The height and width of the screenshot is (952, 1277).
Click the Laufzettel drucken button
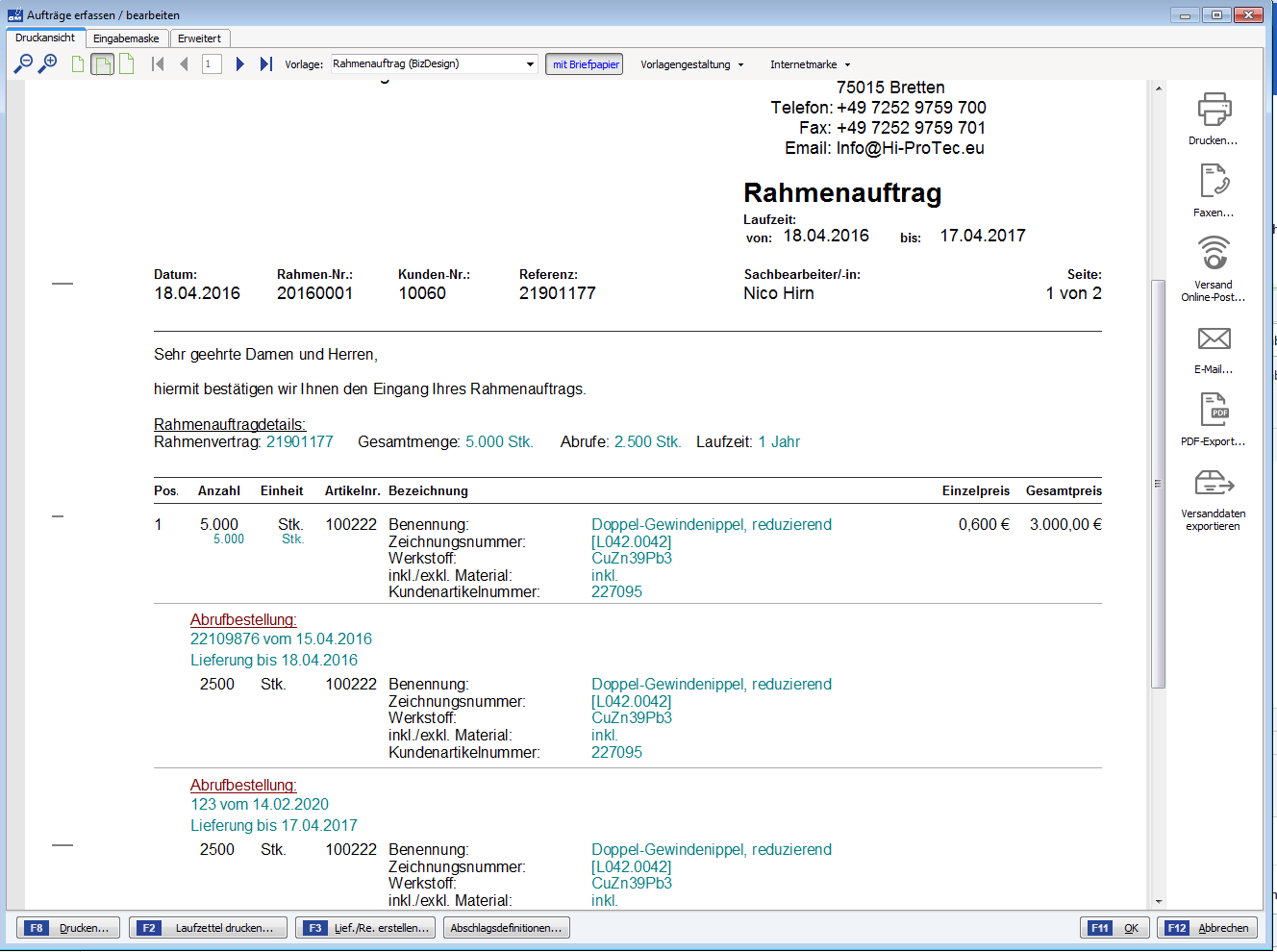(x=208, y=928)
